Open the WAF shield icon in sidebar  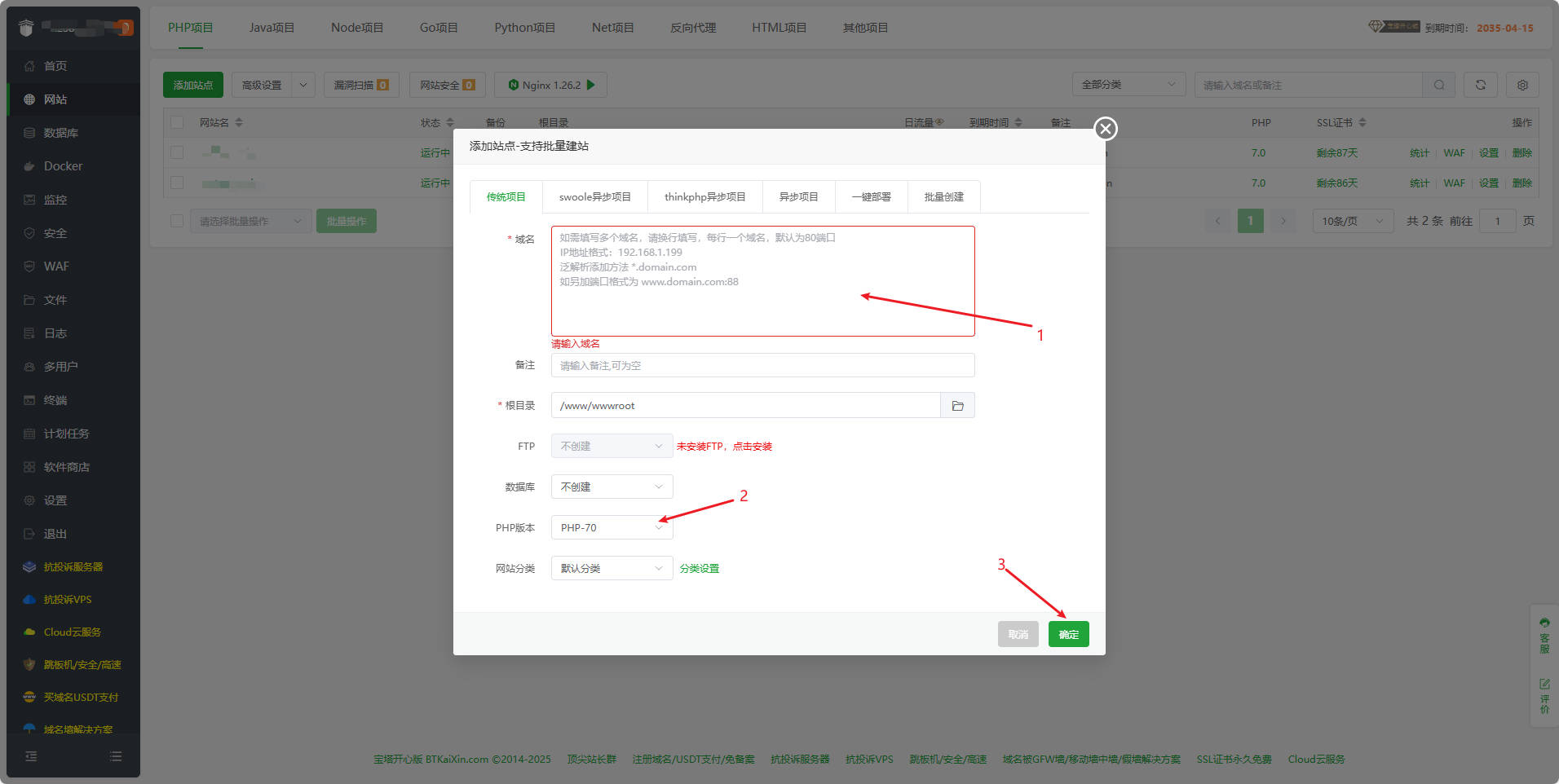(29, 266)
